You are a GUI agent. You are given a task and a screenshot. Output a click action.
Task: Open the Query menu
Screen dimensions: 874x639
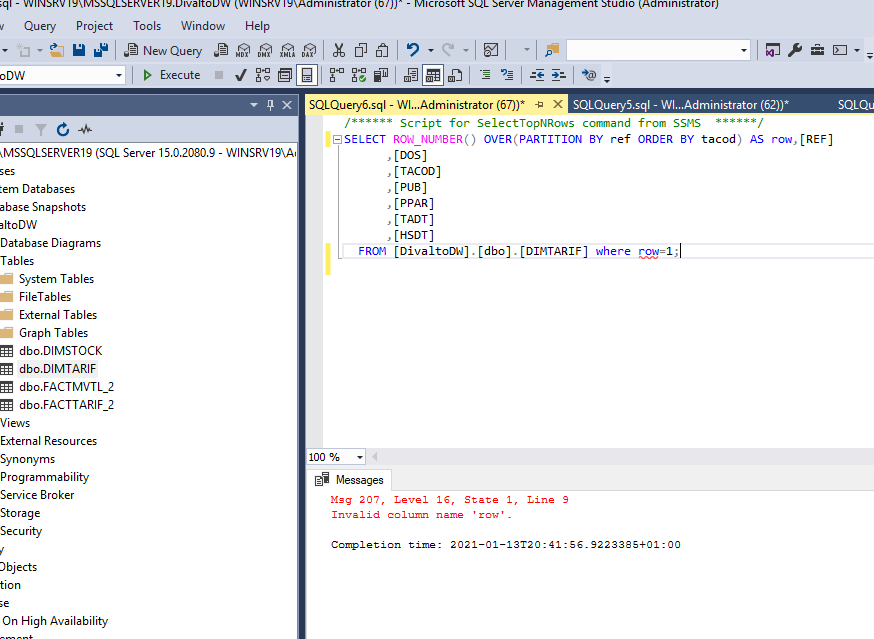tap(39, 26)
